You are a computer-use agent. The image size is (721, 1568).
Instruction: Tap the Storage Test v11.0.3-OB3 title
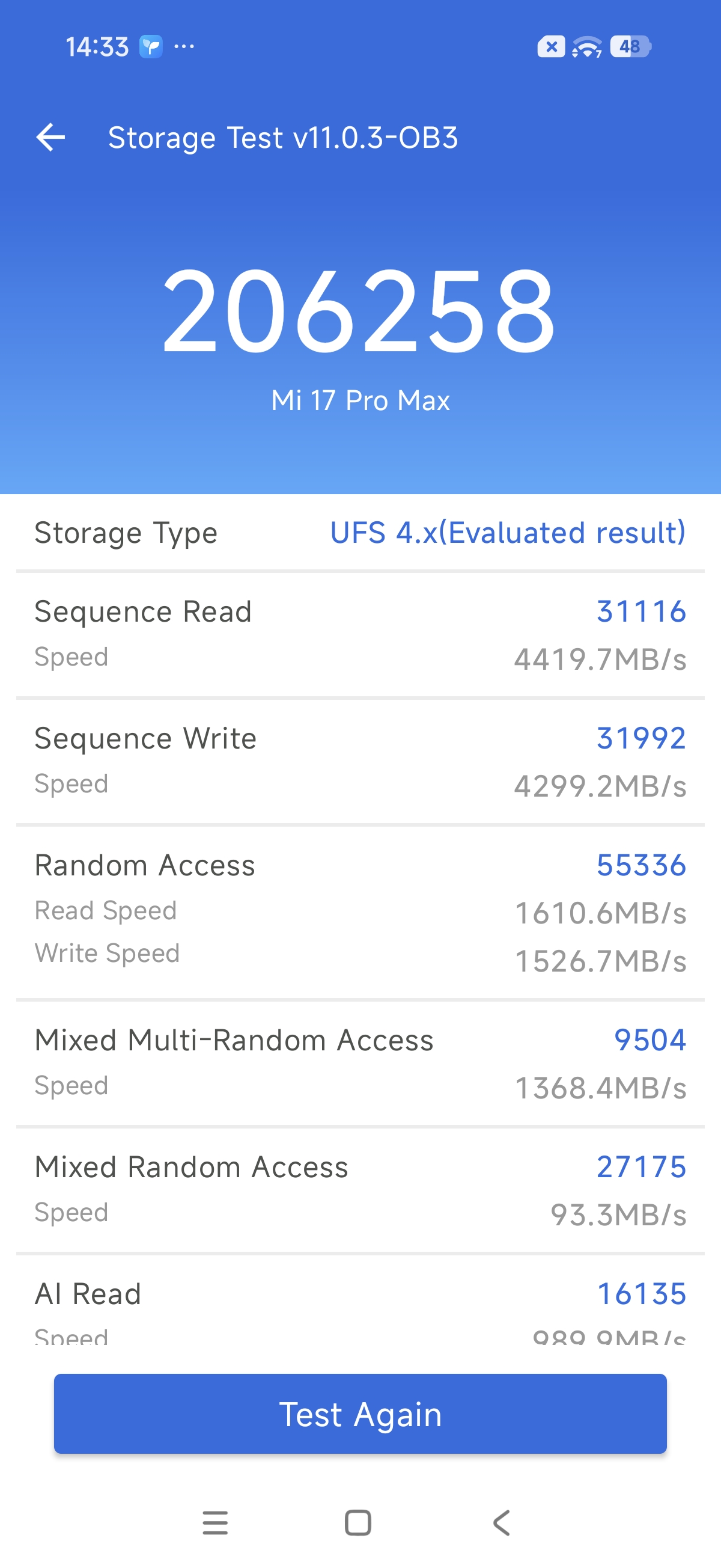[x=283, y=138]
